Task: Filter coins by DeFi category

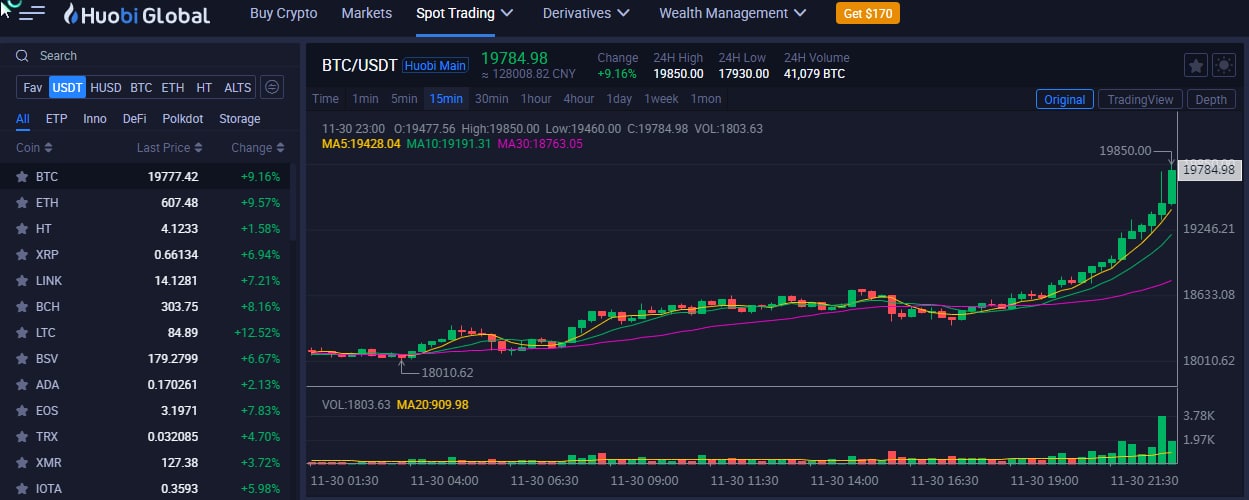Action: click(135, 119)
